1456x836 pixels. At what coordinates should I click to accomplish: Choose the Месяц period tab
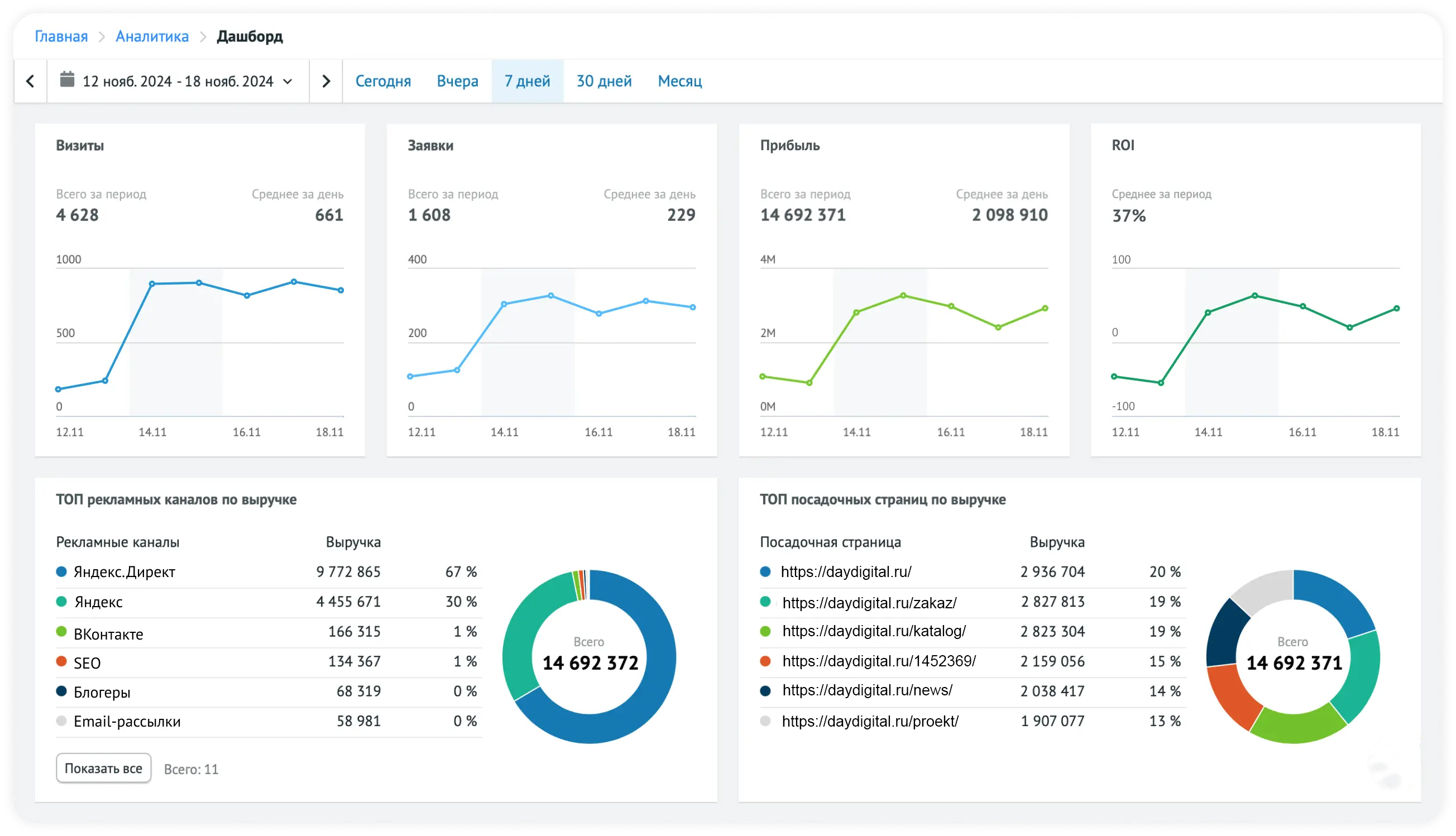point(679,81)
